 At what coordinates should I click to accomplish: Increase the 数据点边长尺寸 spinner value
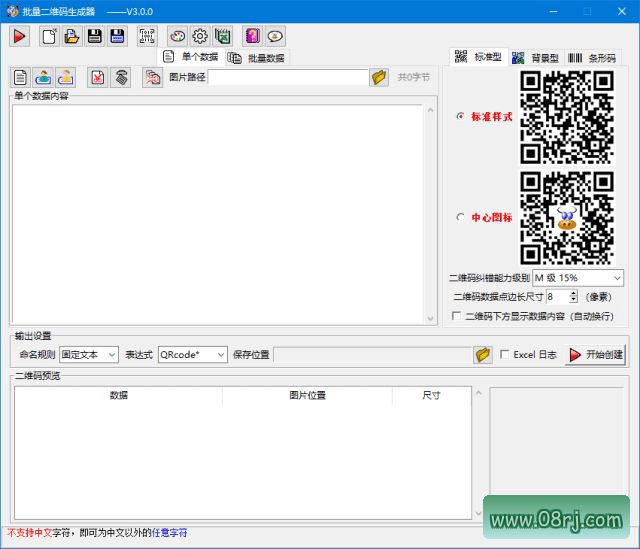click(x=573, y=293)
